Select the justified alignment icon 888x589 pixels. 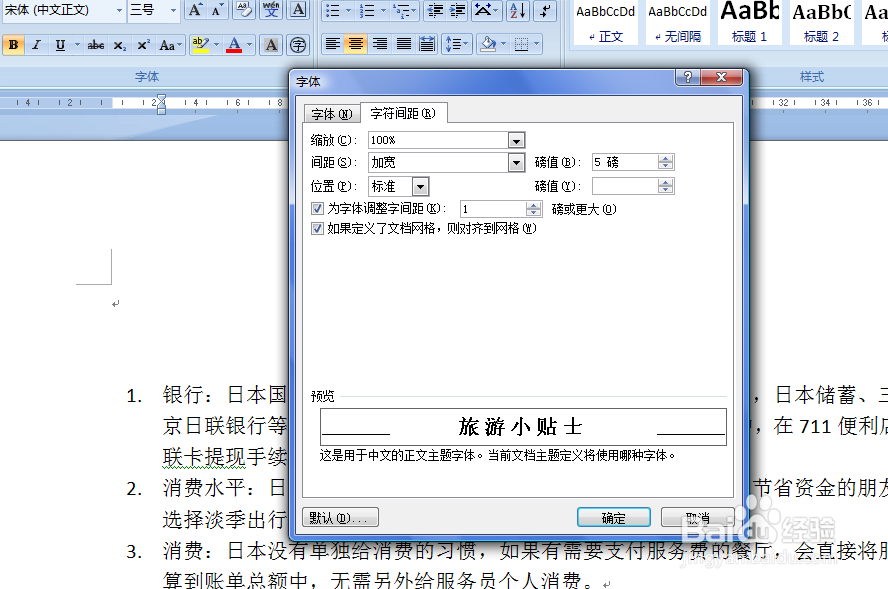404,45
